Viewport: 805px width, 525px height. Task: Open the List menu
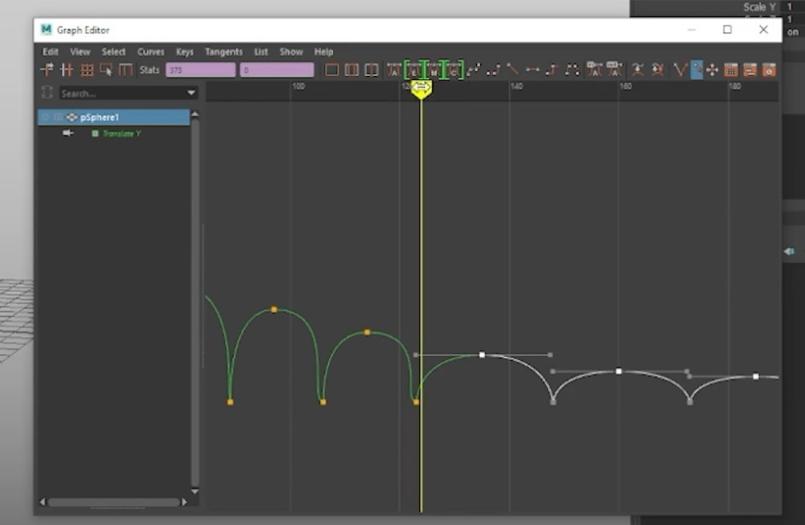point(261,52)
